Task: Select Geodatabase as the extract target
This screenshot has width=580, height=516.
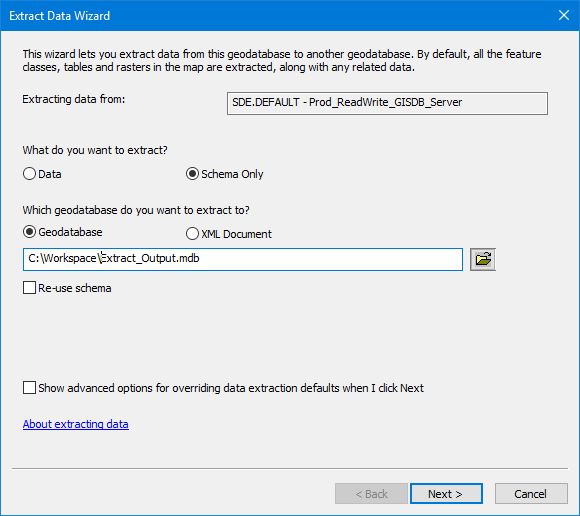Action: pyautogui.click(x=29, y=232)
